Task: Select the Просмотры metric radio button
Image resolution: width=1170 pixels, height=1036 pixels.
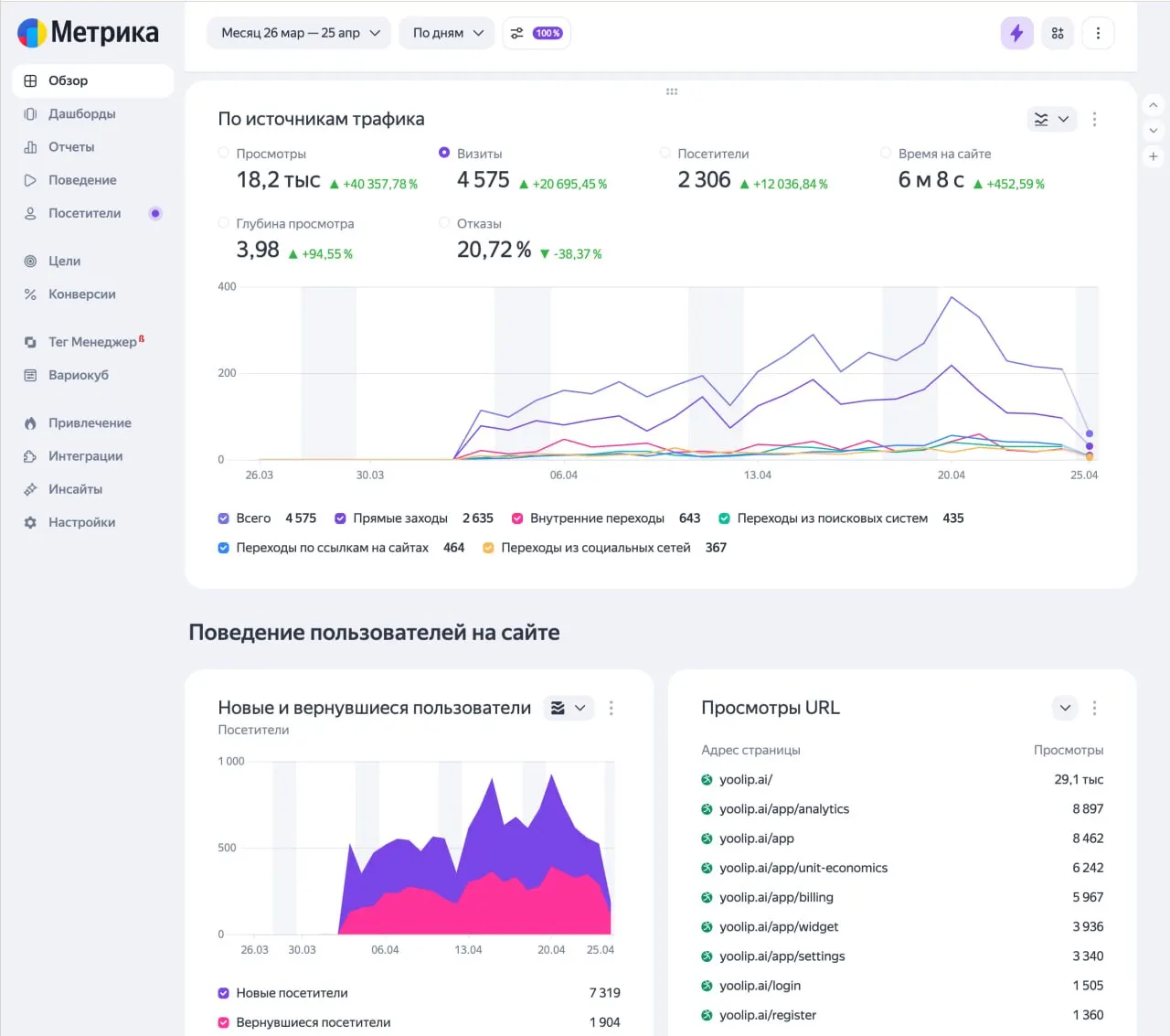Action: tap(224, 153)
